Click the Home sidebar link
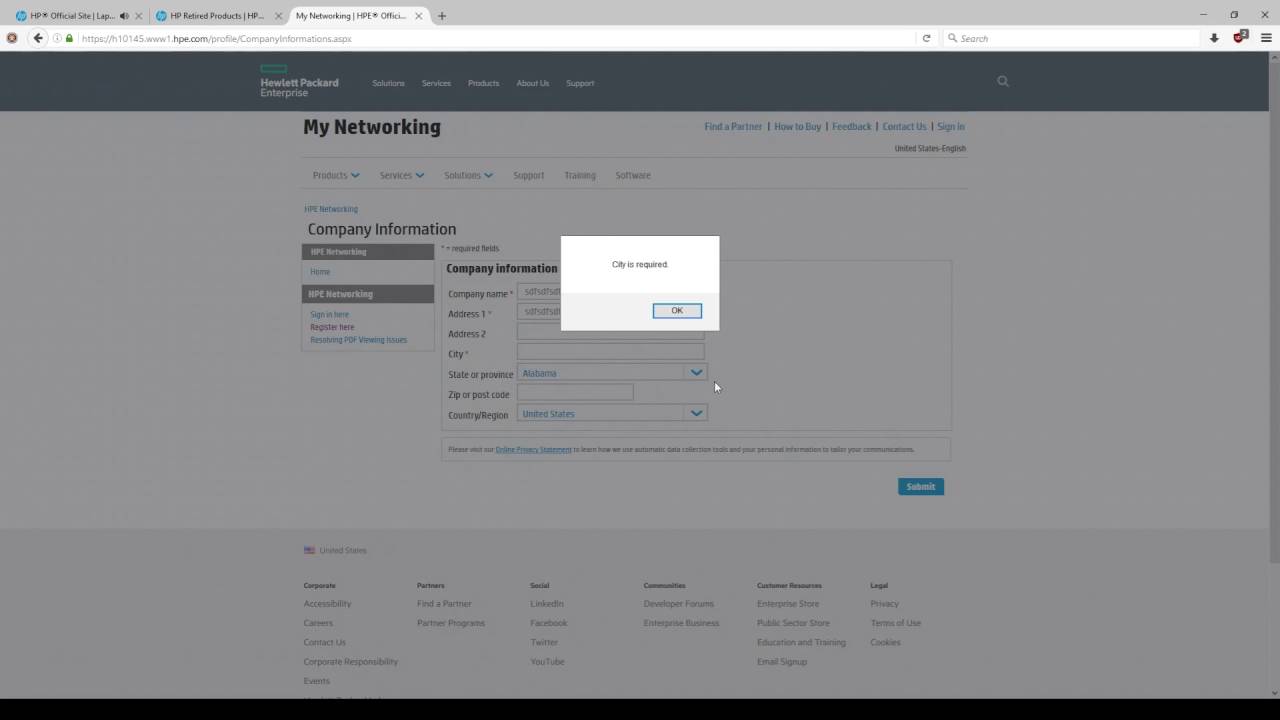 point(320,272)
